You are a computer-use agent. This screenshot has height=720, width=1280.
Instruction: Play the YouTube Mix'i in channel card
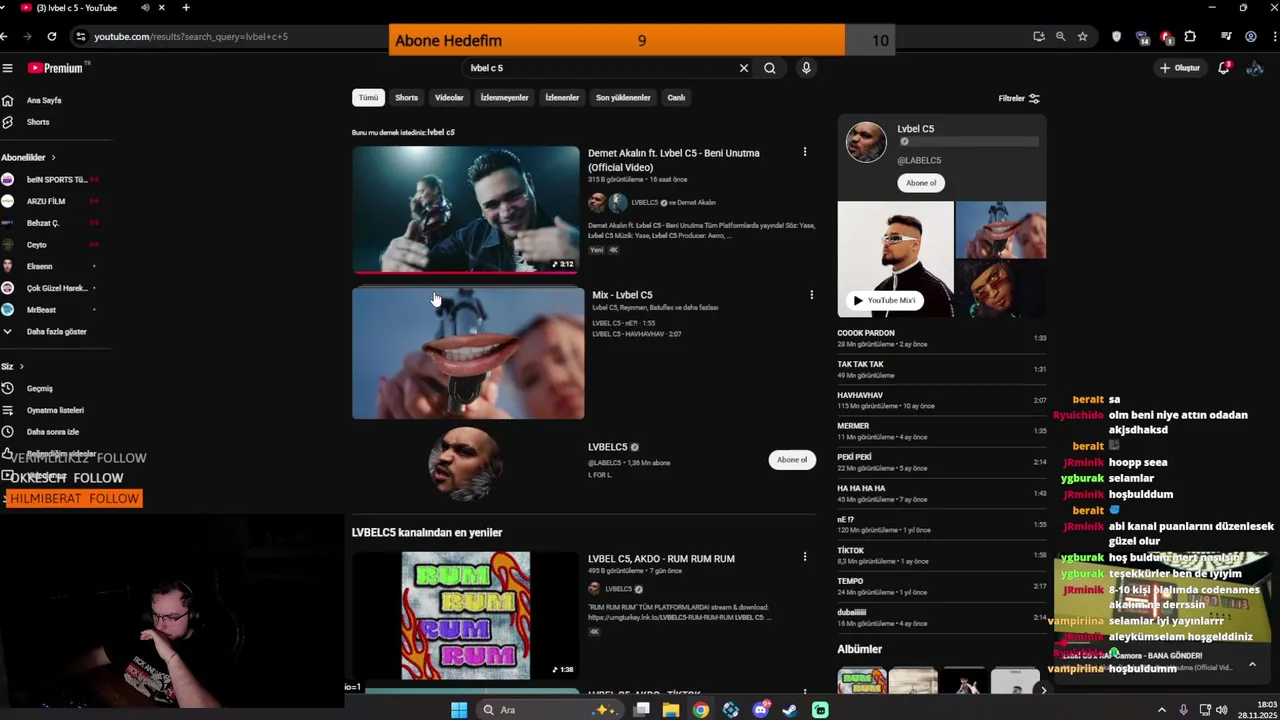pos(884,300)
